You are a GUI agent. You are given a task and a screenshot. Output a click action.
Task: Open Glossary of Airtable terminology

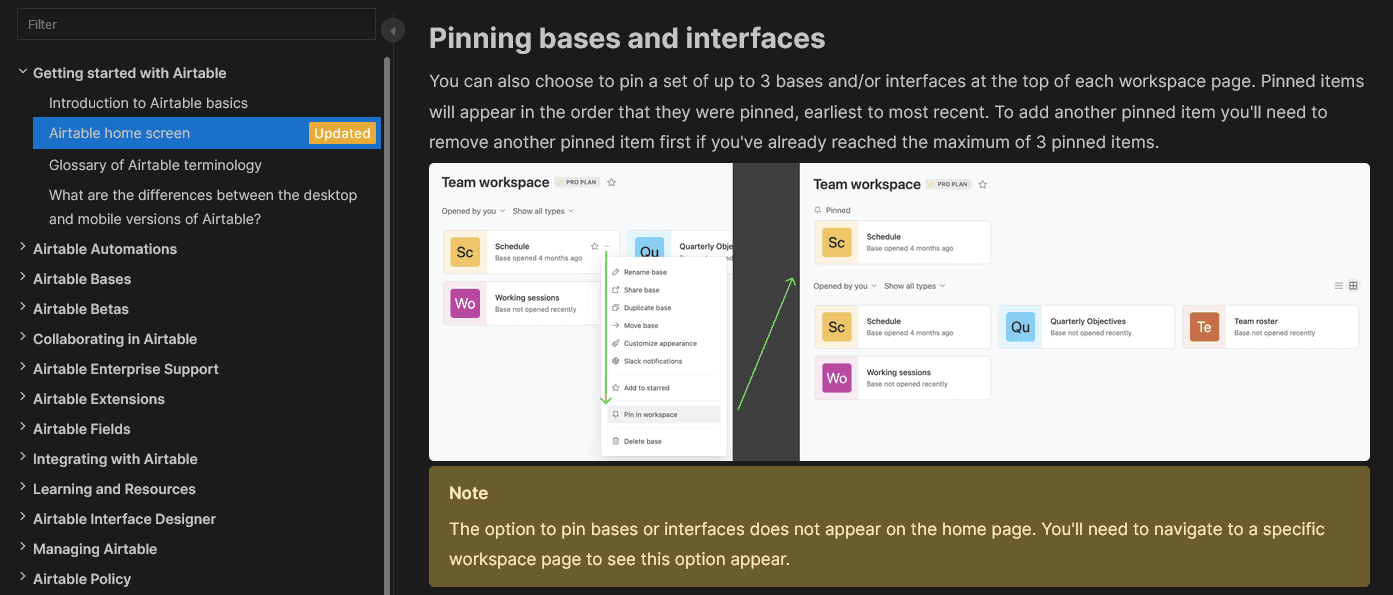click(x=155, y=165)
